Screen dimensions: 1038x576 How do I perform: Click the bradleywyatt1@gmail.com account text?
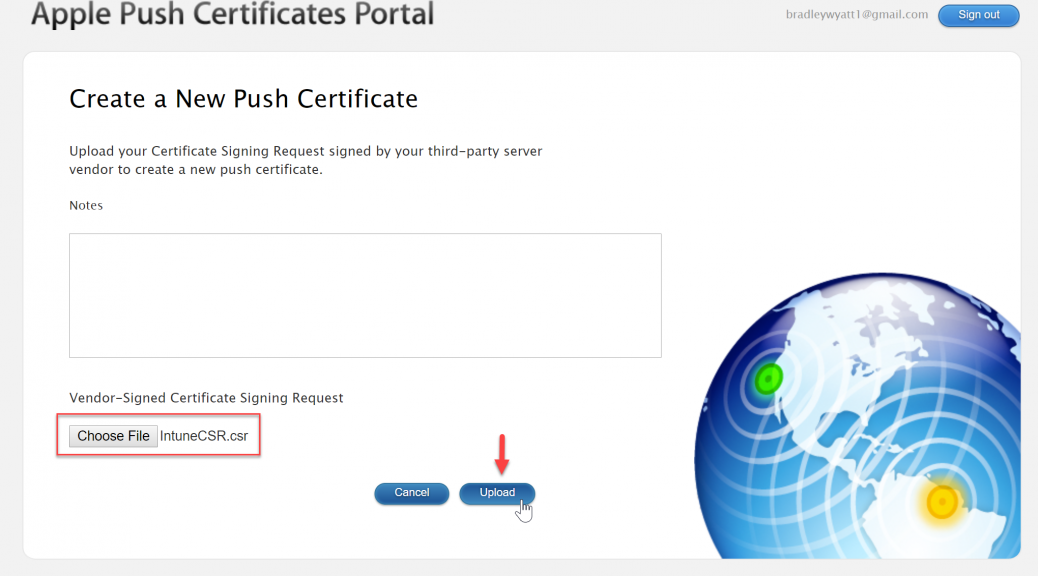[857, 15]
